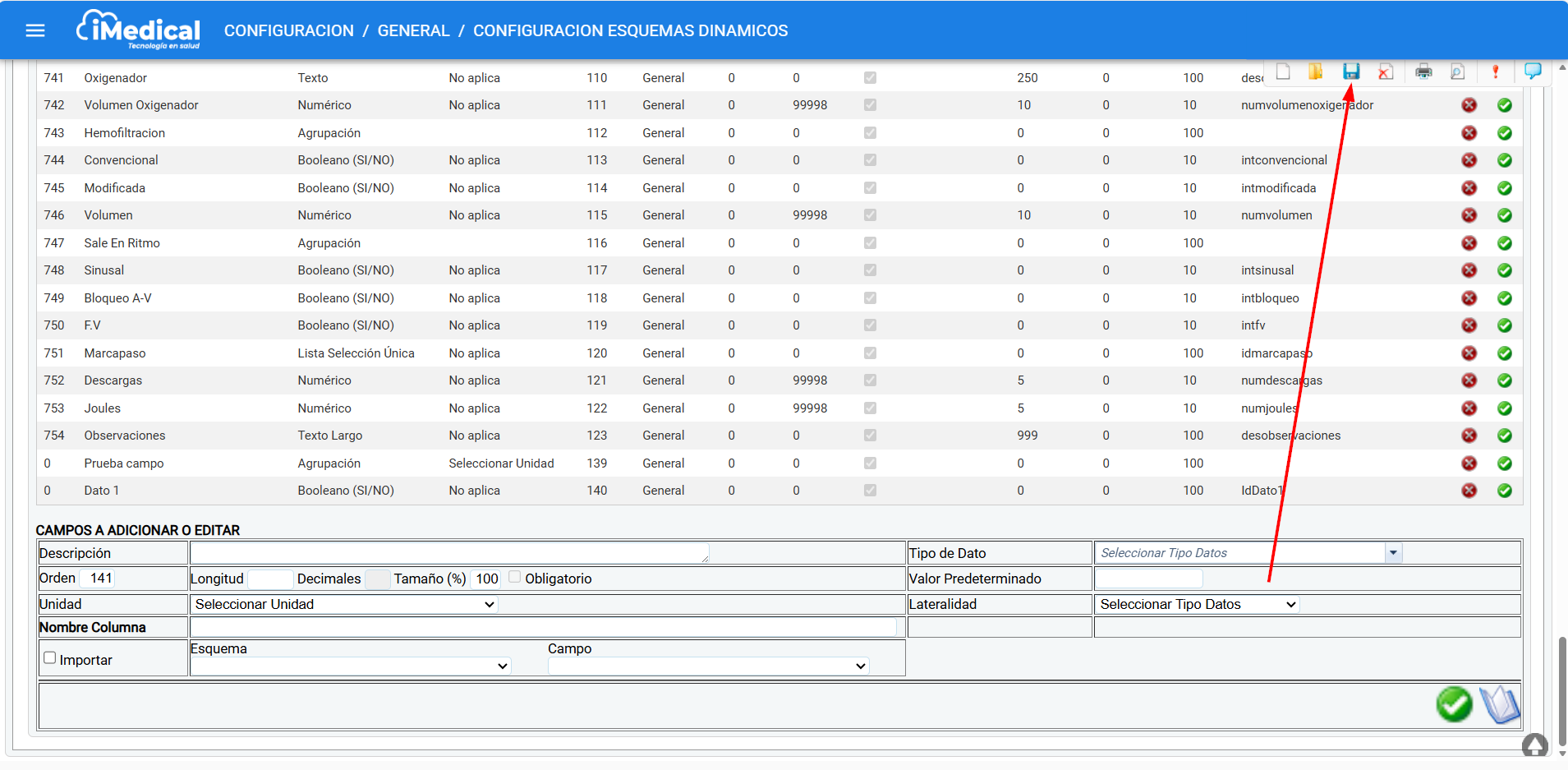Click the blue floppy disk save icon

point(1351,71)
